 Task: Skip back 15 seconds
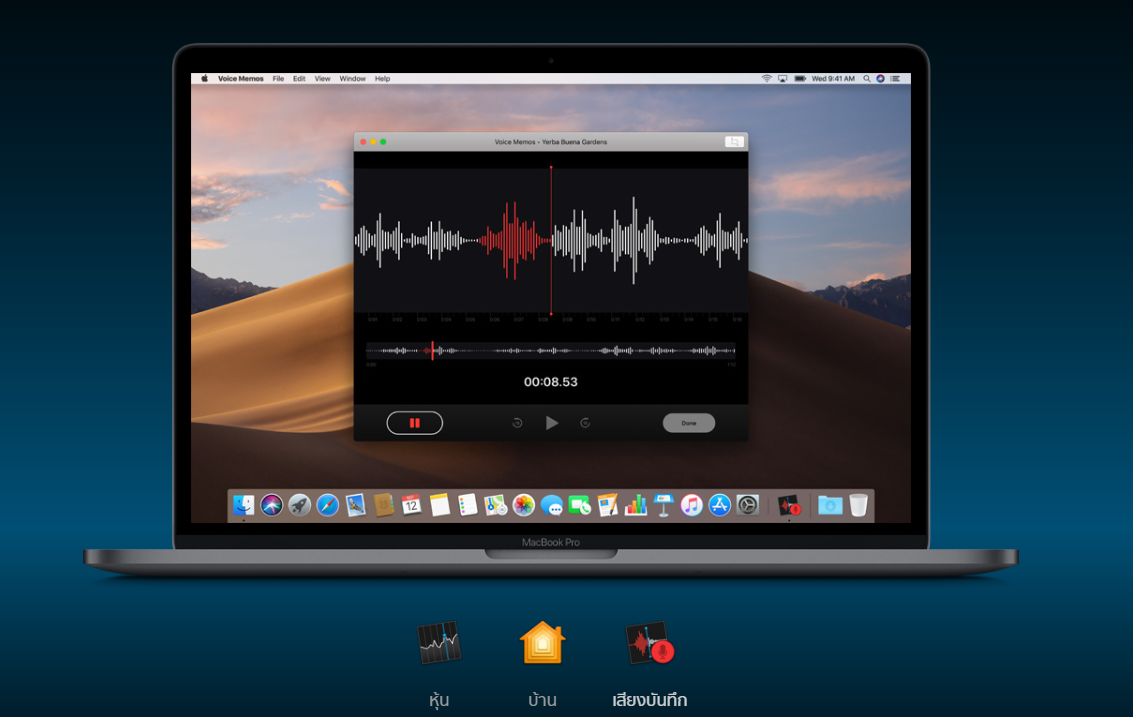coord(517,422)
